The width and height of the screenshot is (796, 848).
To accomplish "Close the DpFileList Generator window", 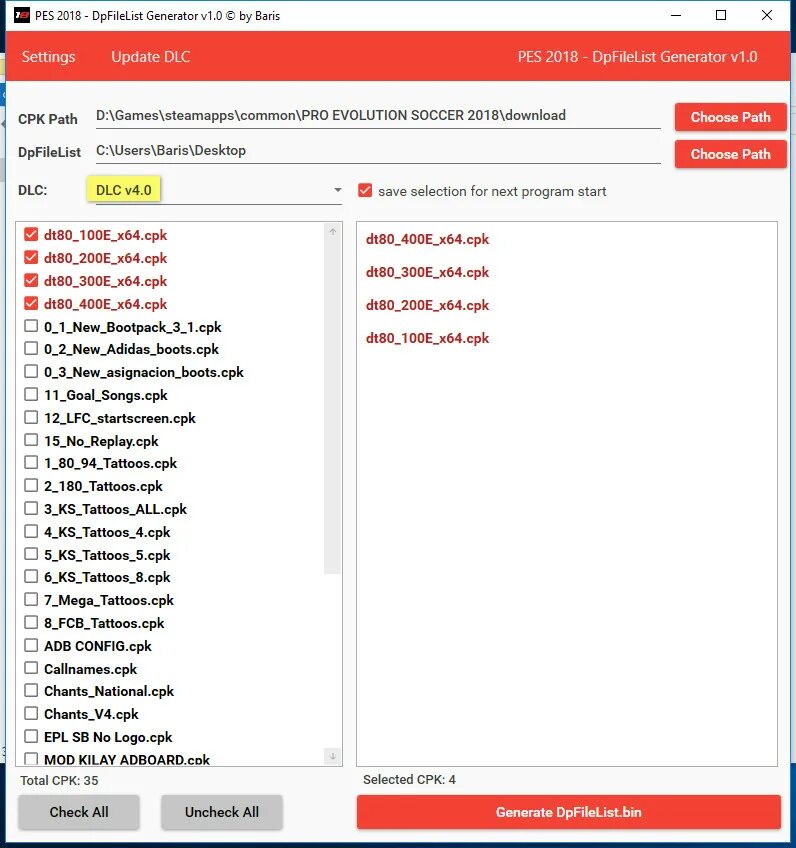I will point(767,15).
